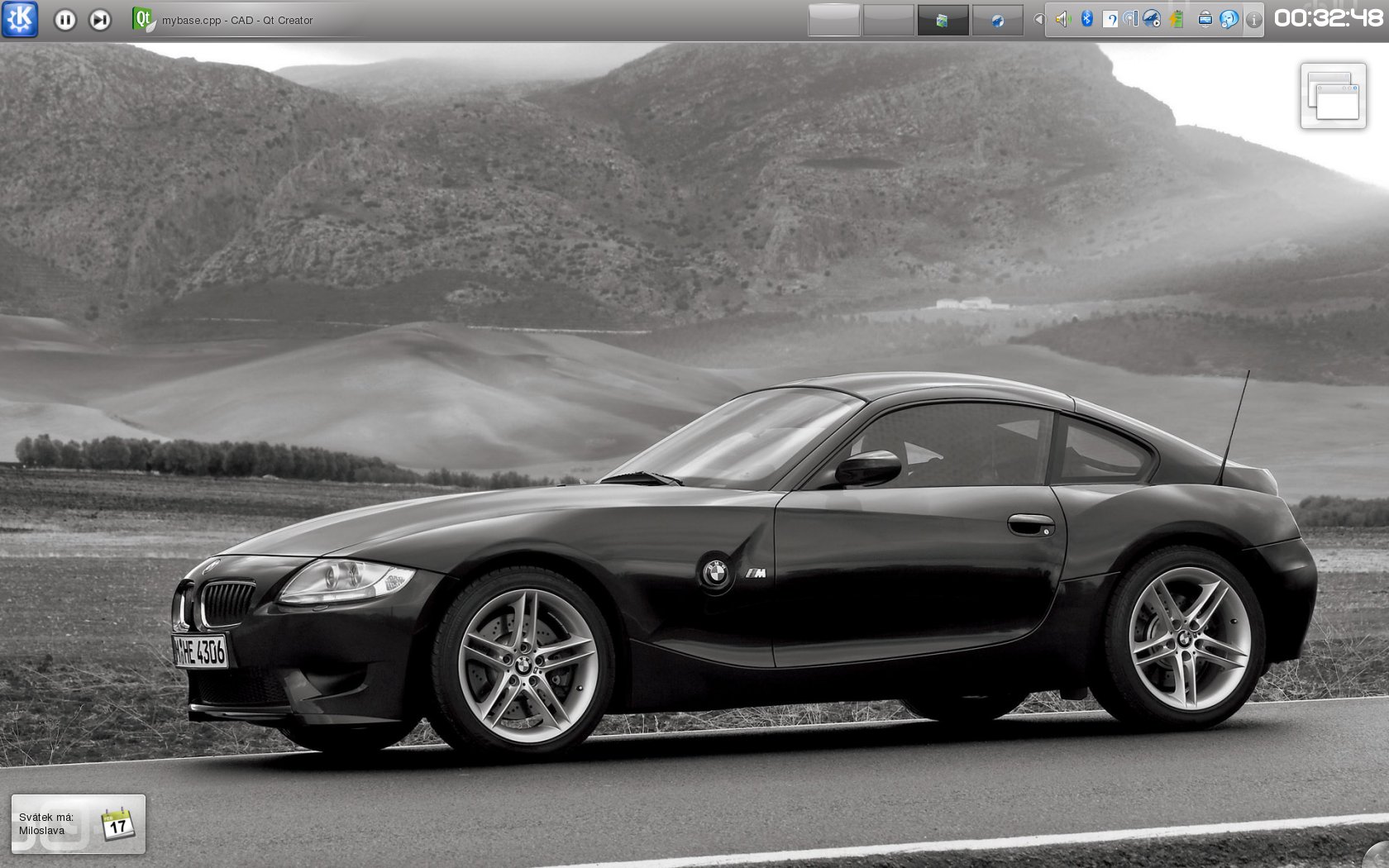Open the chat messenger tray icon
This screenshot has height=868, width=1389.
click(x=1229, y=19)
